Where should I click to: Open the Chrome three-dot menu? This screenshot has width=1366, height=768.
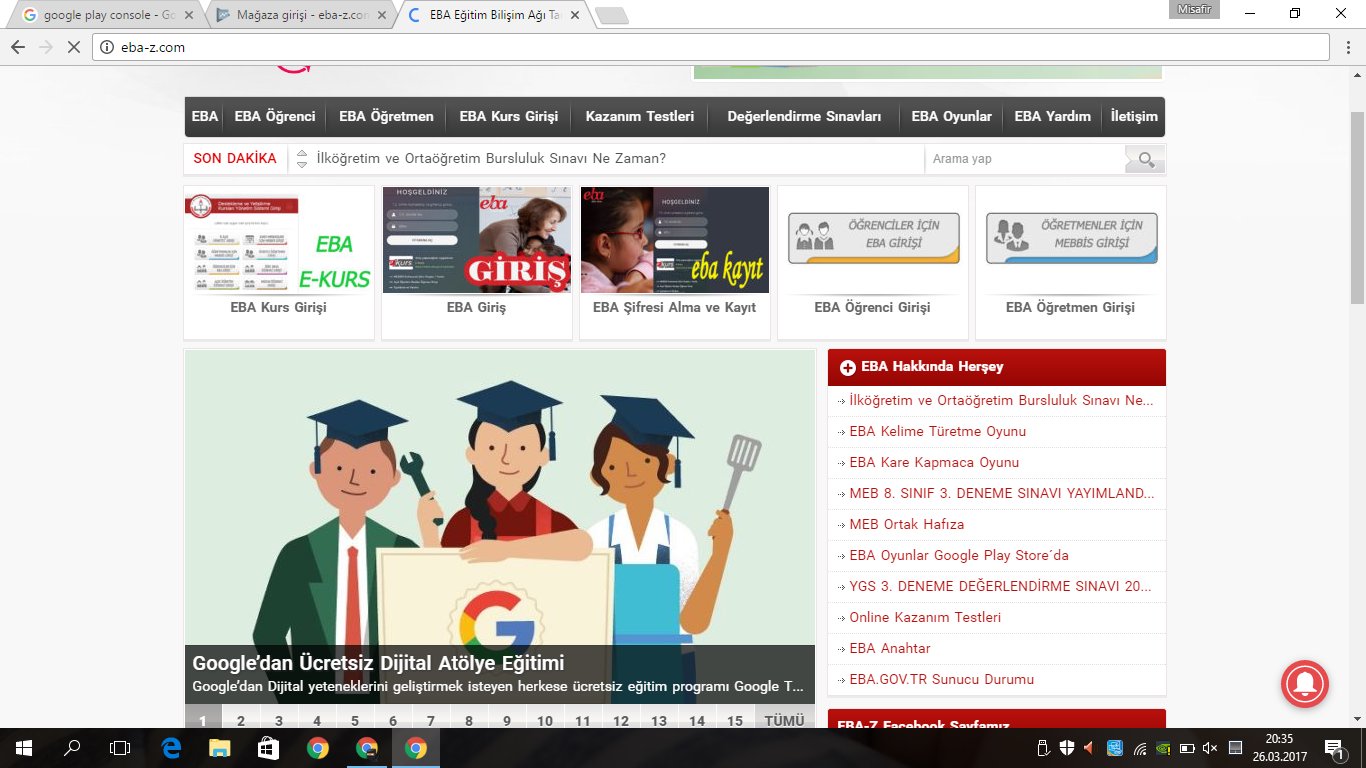(1348, 47)
